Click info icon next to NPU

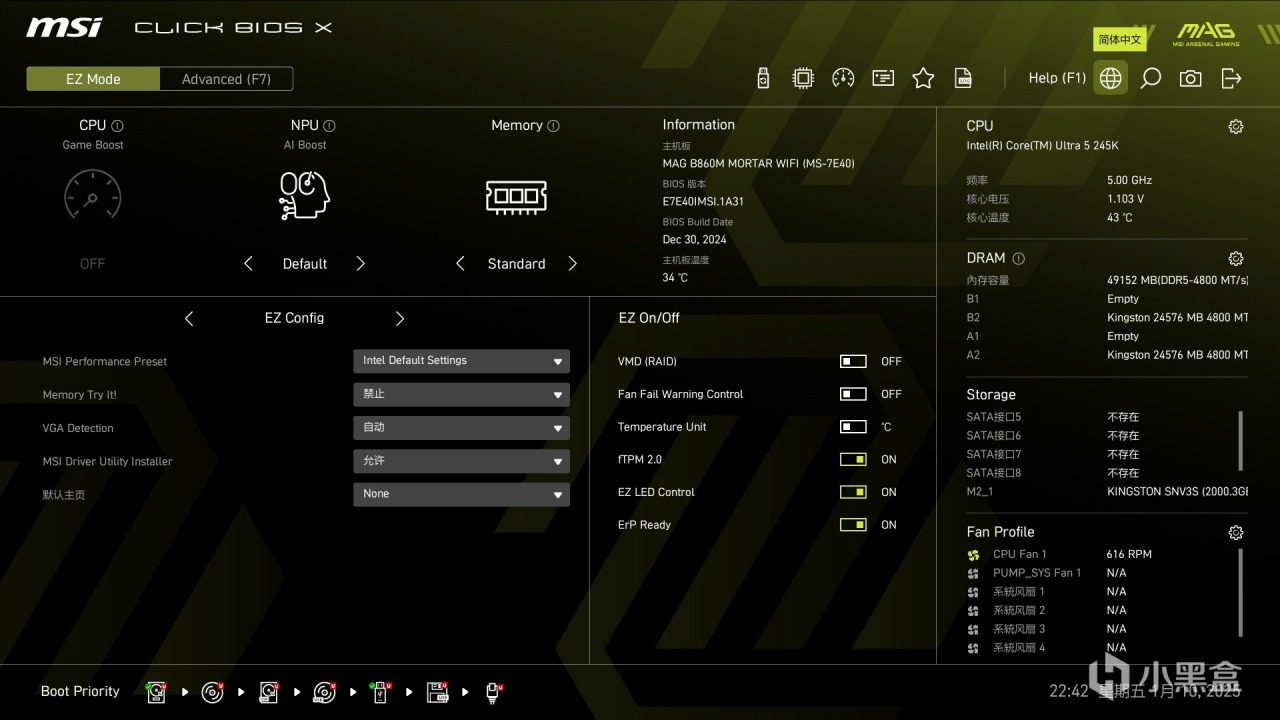point(330,126)
